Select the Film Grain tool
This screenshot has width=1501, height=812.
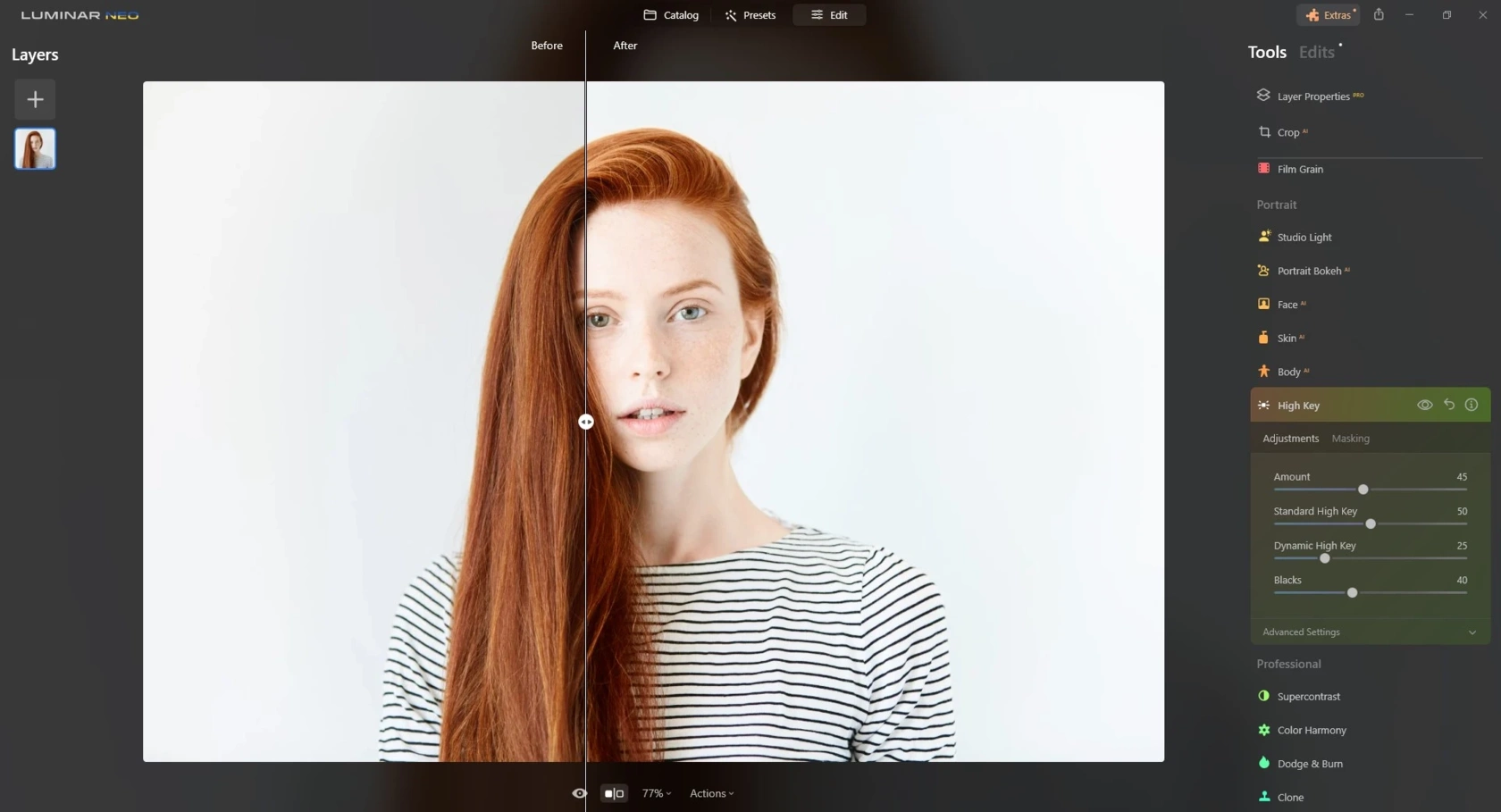(1301, 169)
